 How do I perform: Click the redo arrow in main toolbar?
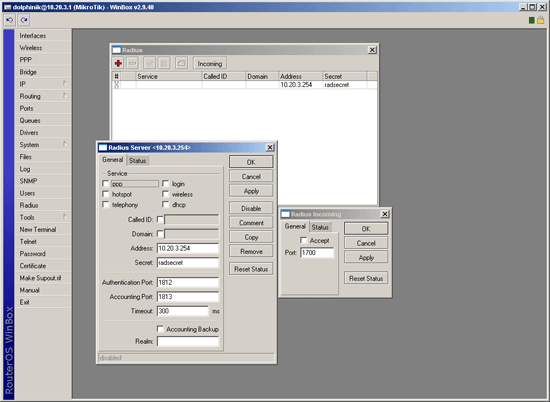pyautogui.click(x=24, y=20)
